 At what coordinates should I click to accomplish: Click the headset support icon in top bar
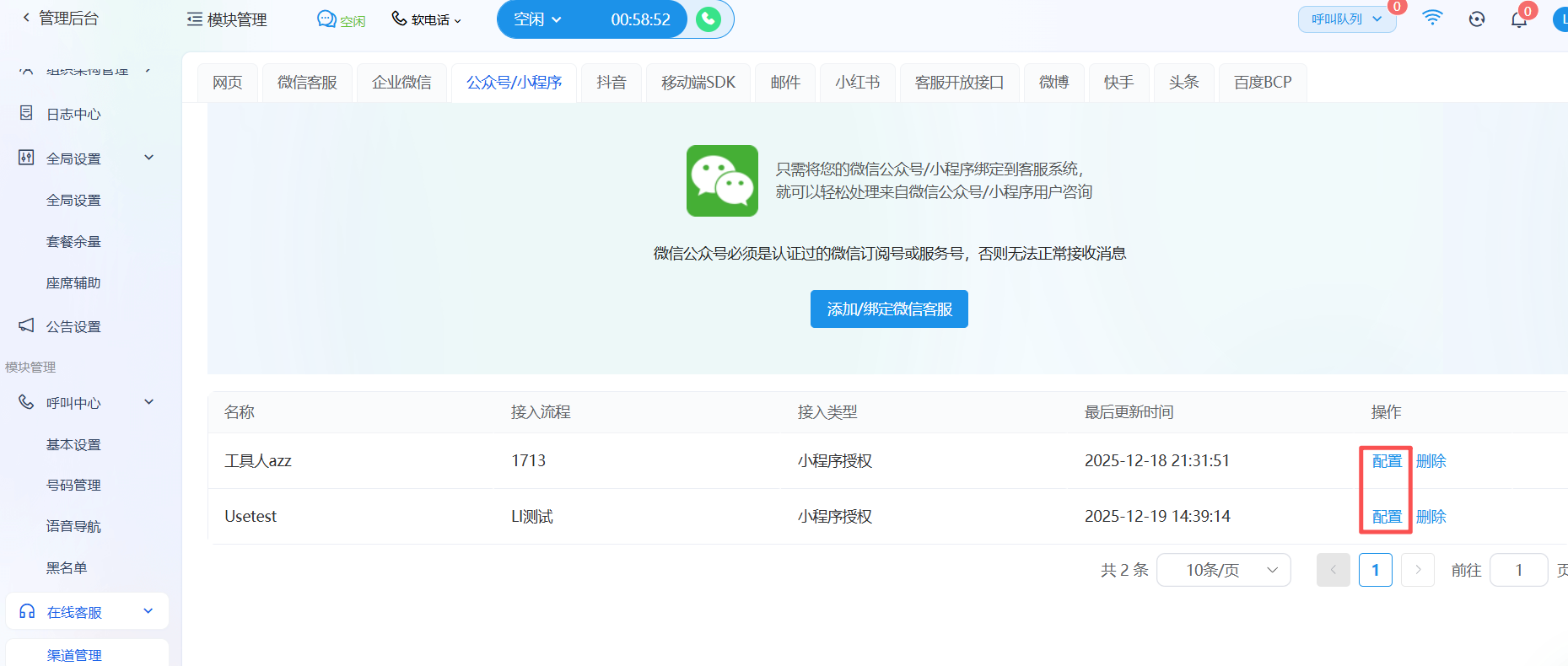pos(1476,19)
